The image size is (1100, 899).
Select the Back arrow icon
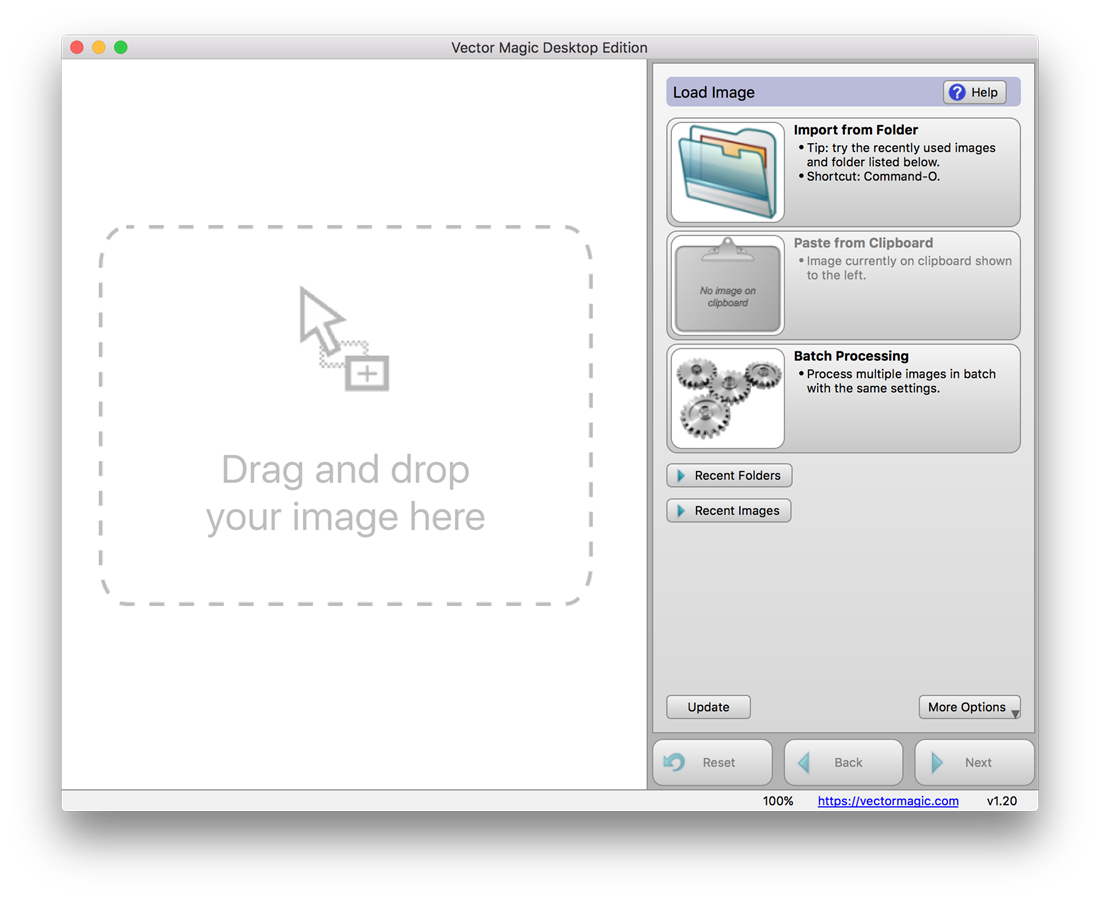pos(806,761)
